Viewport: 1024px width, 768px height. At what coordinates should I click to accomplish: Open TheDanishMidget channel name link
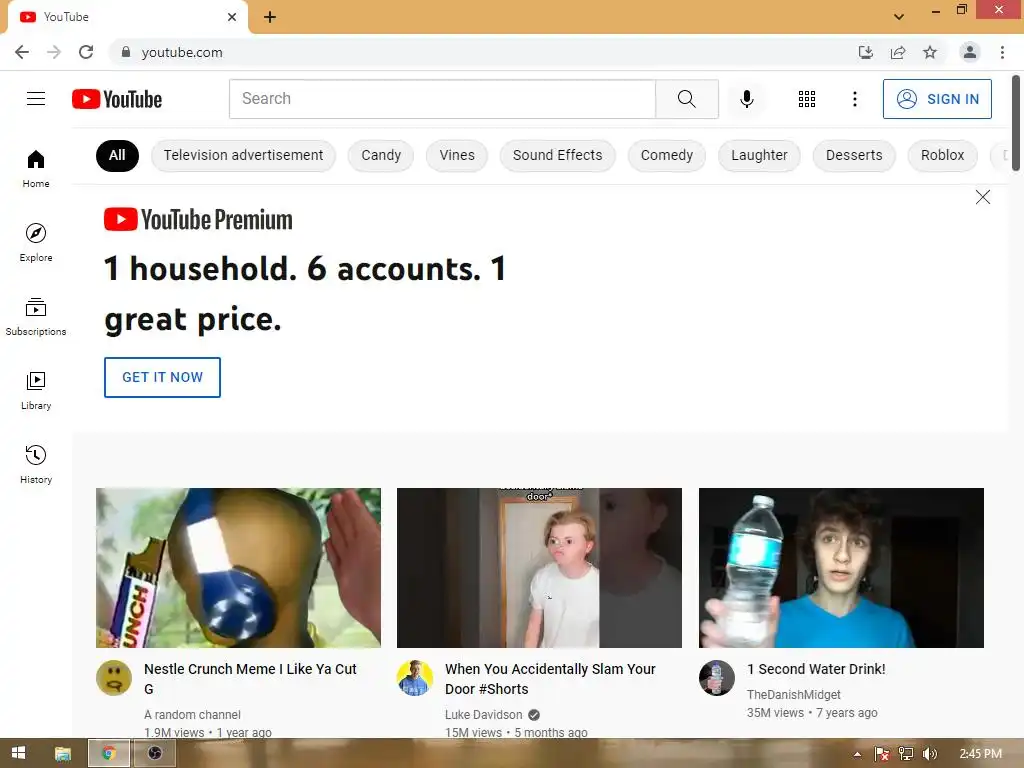point(793,695)
